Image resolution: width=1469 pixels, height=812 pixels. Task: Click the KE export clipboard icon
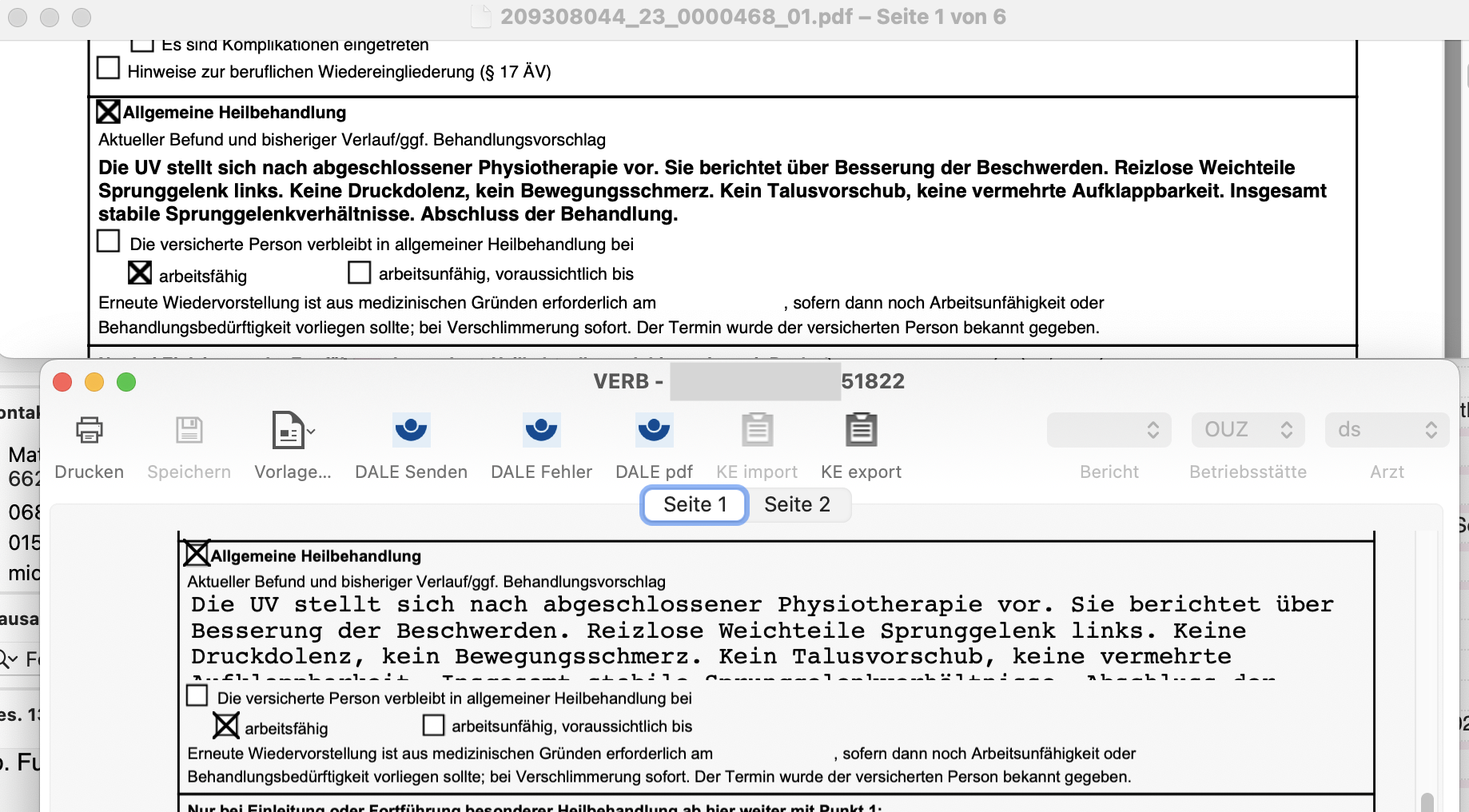(x=861, y=430)
